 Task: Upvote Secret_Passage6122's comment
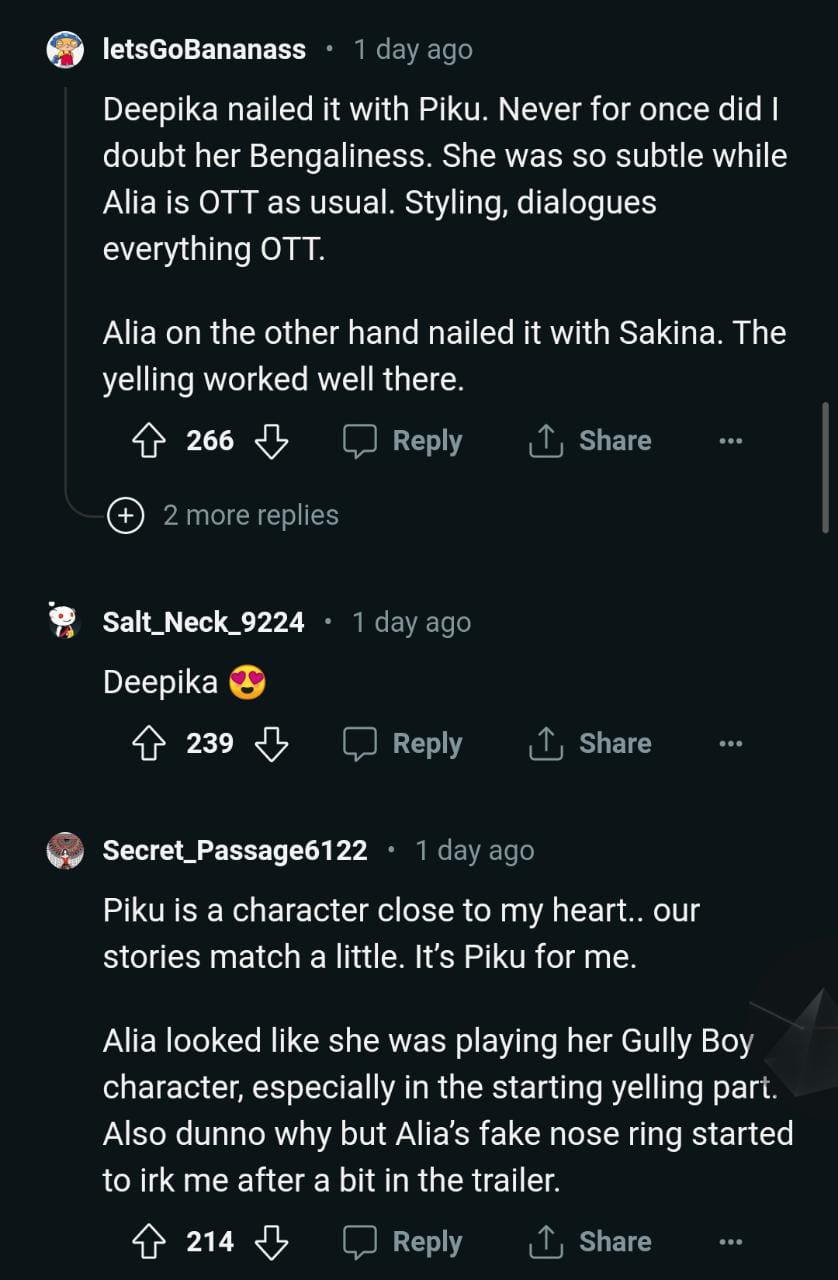coord(148,1242)
